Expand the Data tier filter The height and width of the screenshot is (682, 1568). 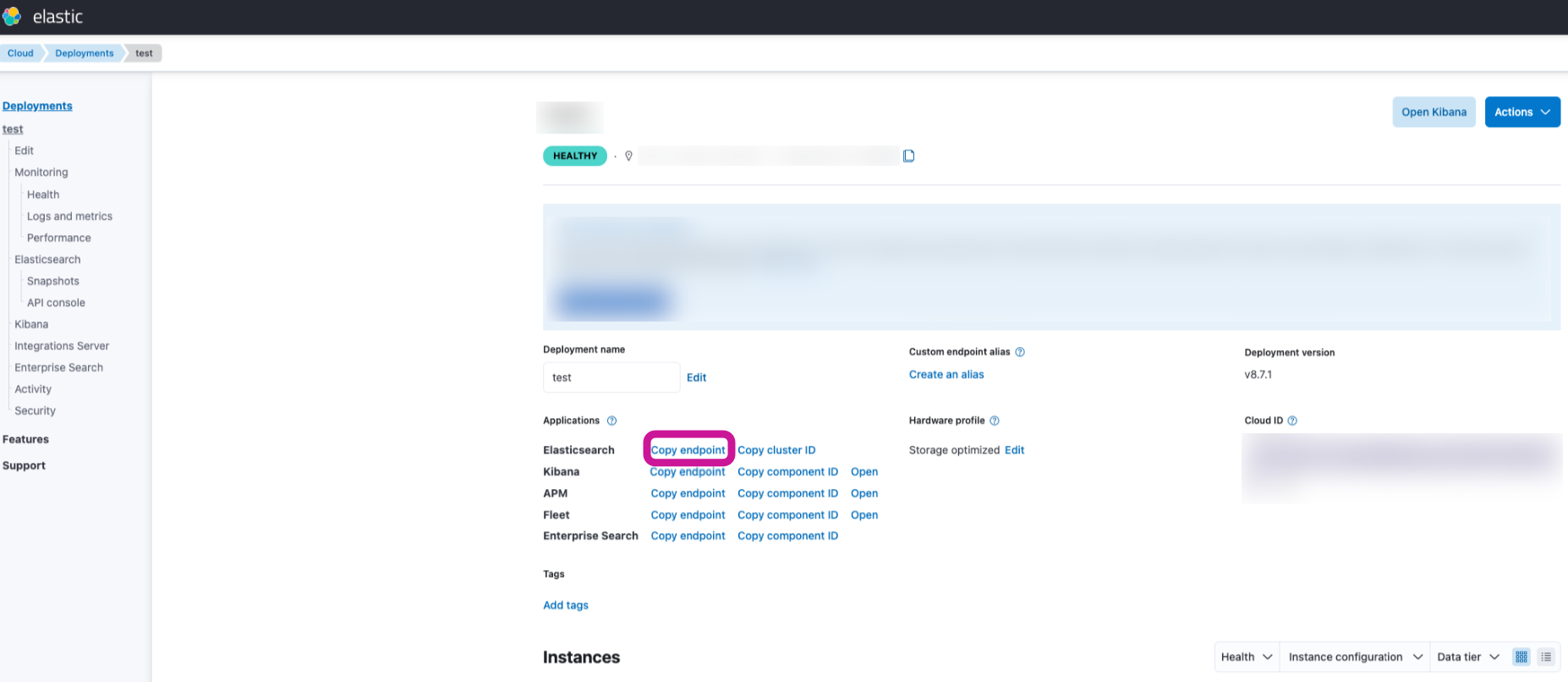[1467, 657]
